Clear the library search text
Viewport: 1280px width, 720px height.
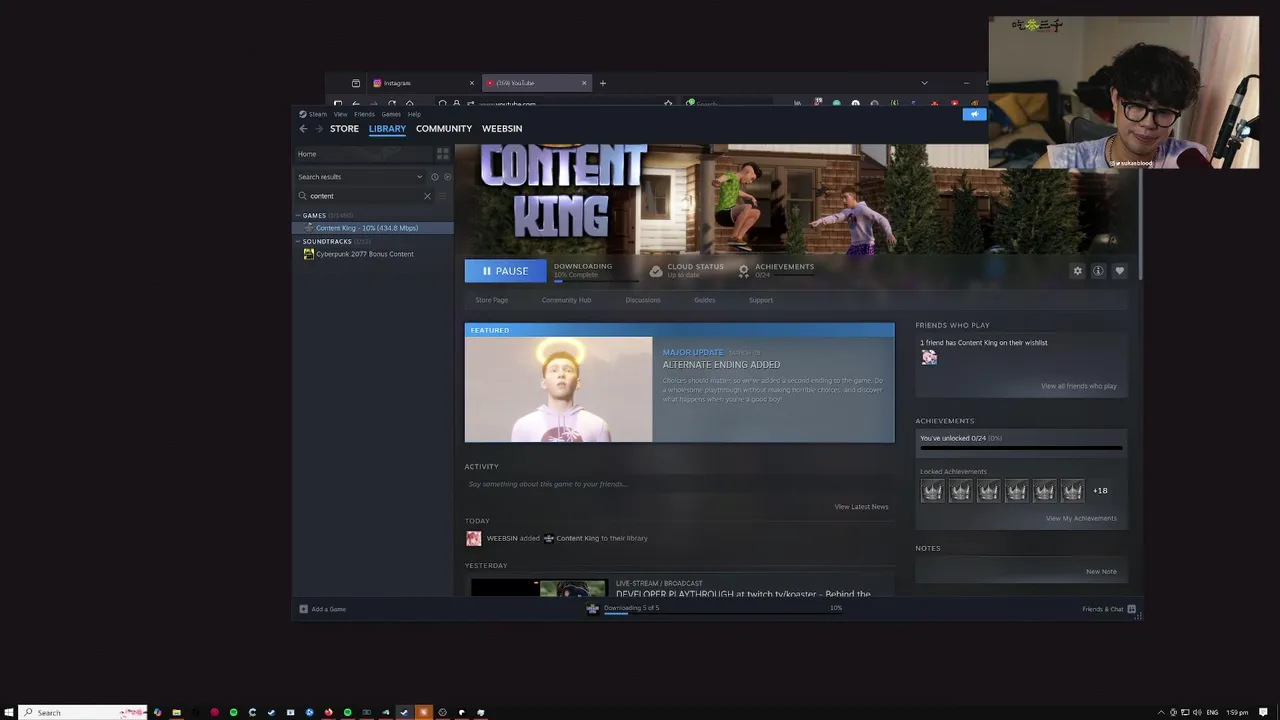[x=427, y=196]
